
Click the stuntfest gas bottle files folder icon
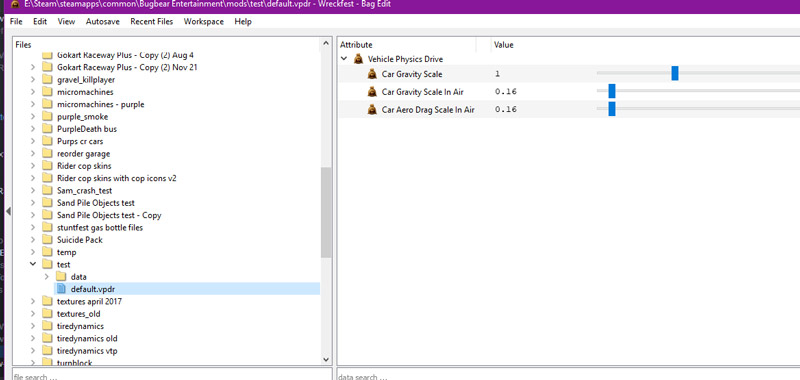pos(47,227)
